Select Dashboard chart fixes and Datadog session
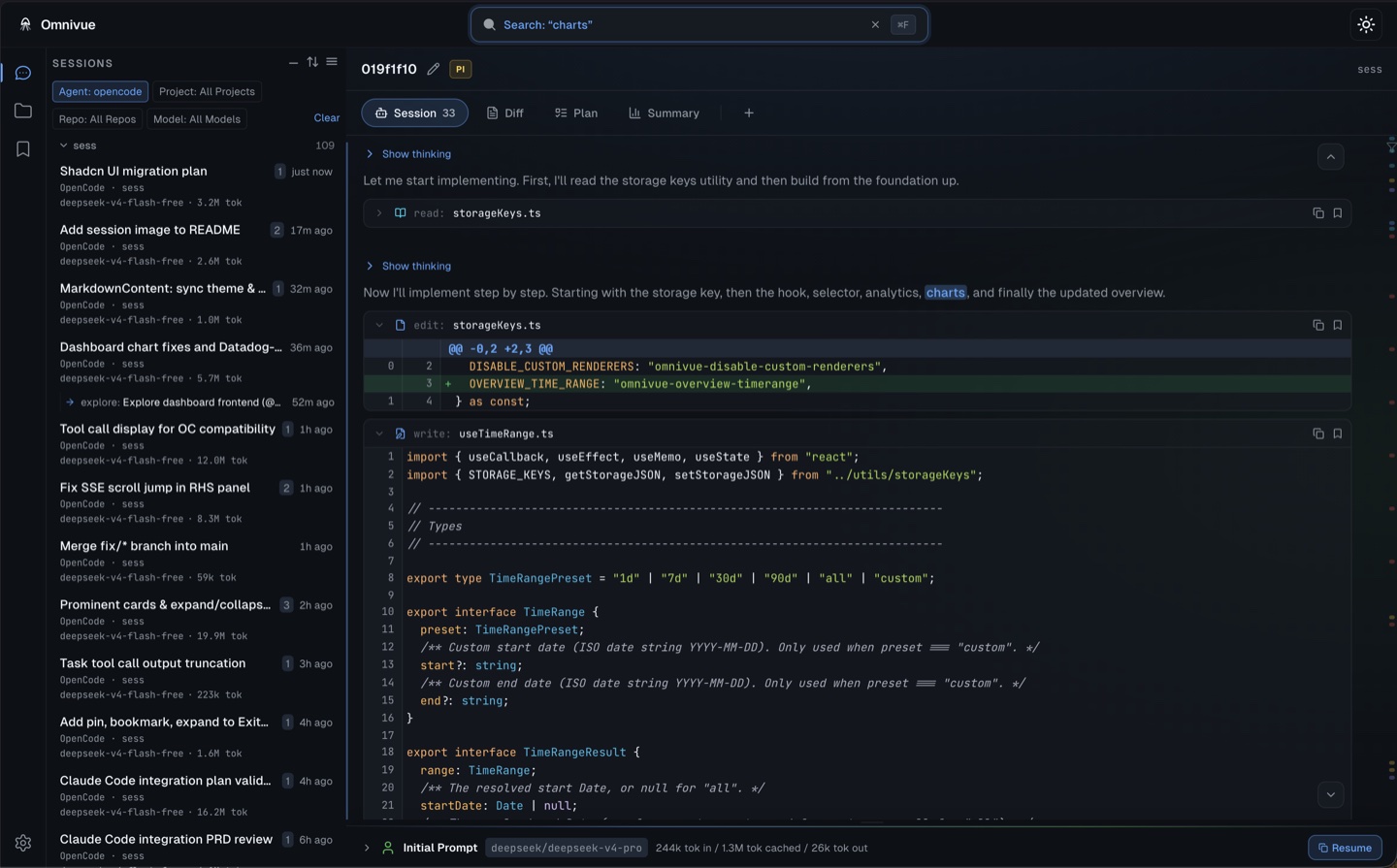 tap(196, 362)
